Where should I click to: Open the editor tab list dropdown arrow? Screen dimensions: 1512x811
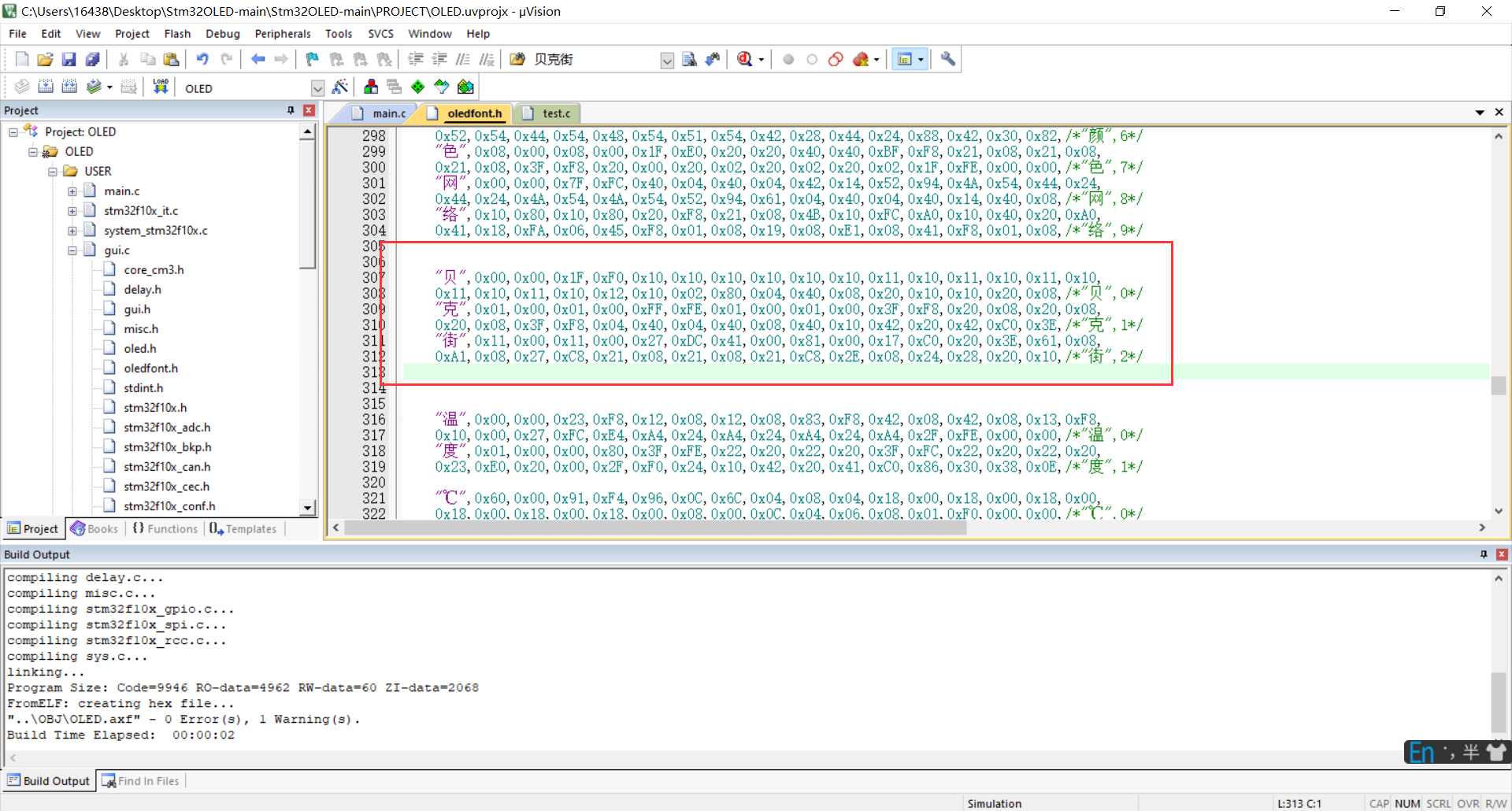[x=1480, y=113]
